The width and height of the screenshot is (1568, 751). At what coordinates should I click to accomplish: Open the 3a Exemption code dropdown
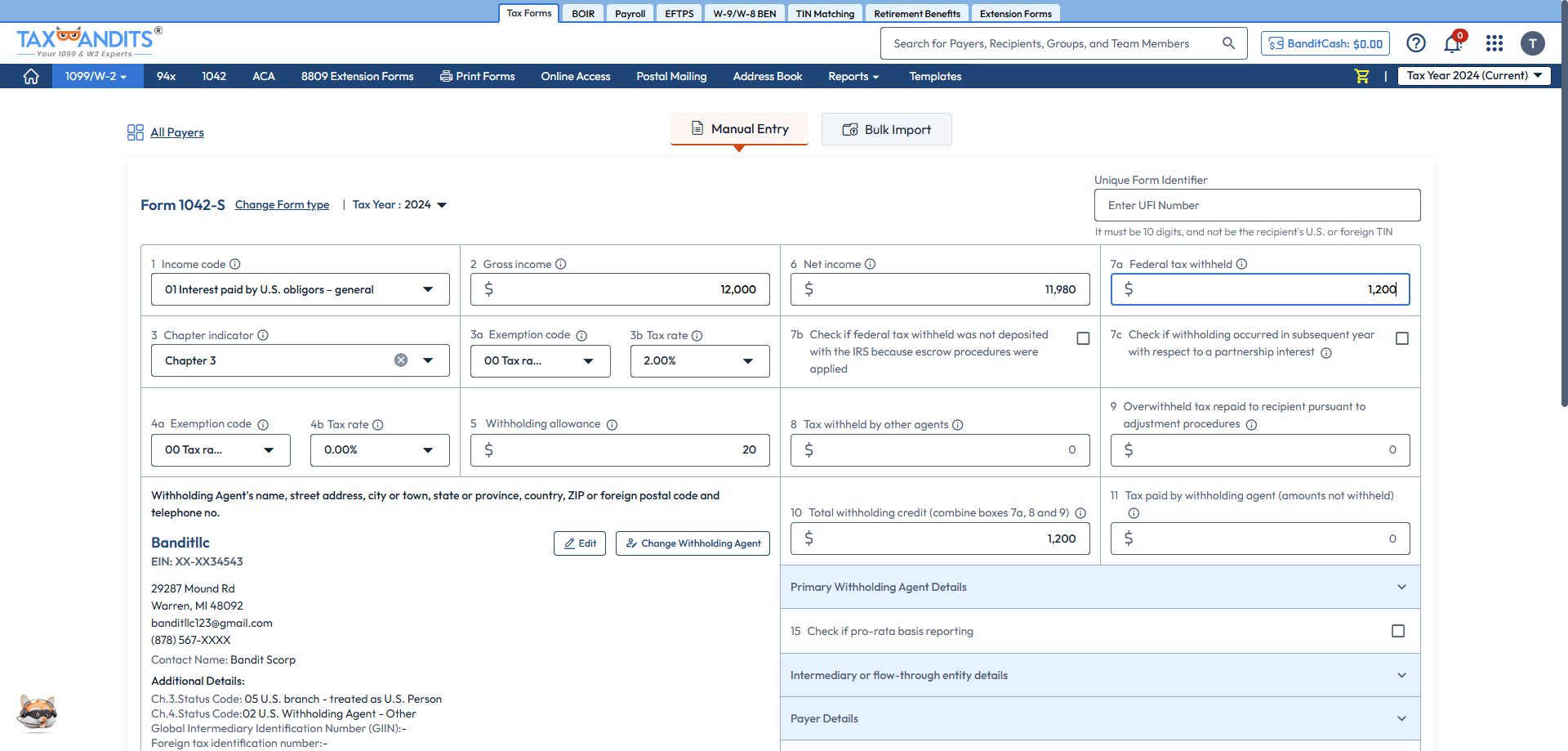click(541, 361)
